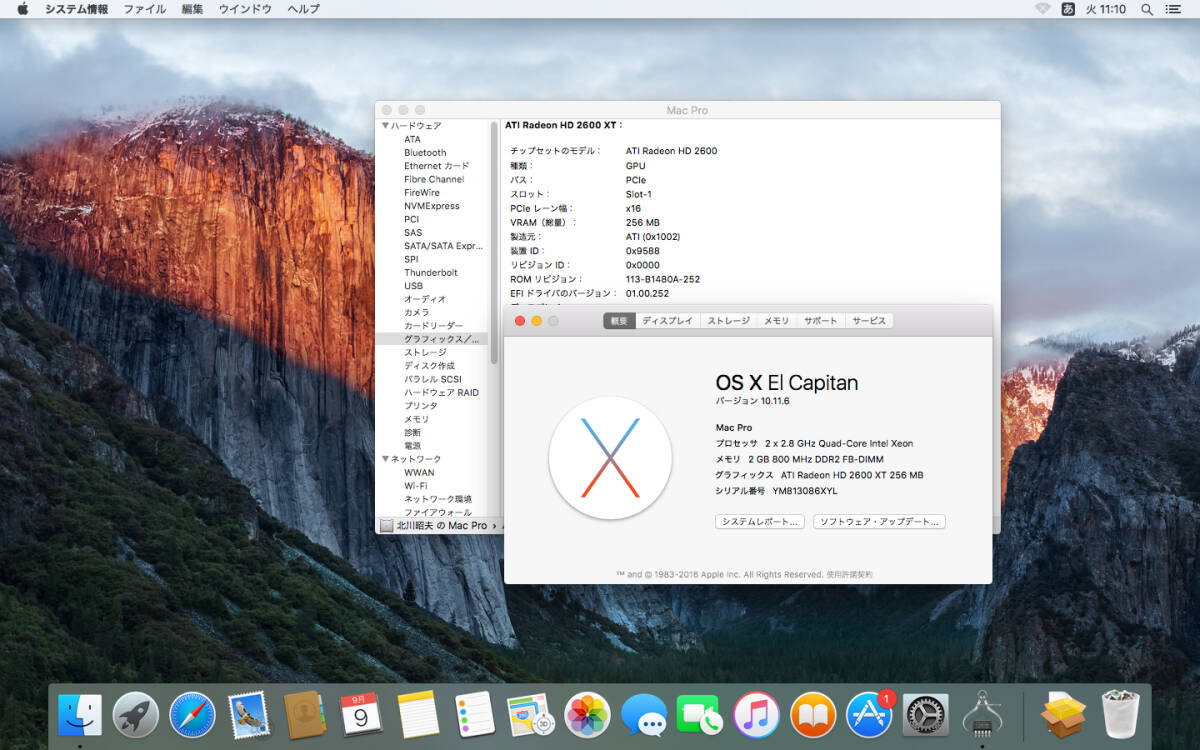1200x750 pixels.
Task: Open Maps icon in Dock
Action: (x=530, y=714)
